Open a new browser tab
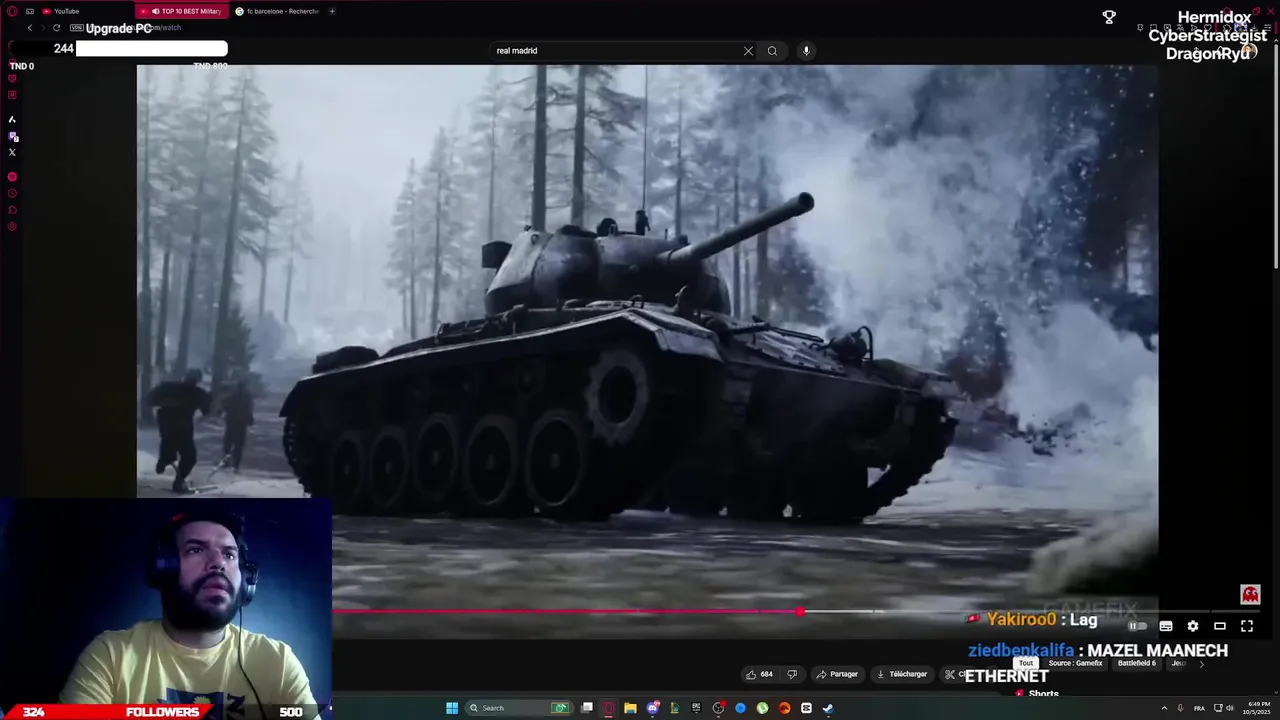The width and height of the screenshot is (1280, 720). [x=332, y=11]
